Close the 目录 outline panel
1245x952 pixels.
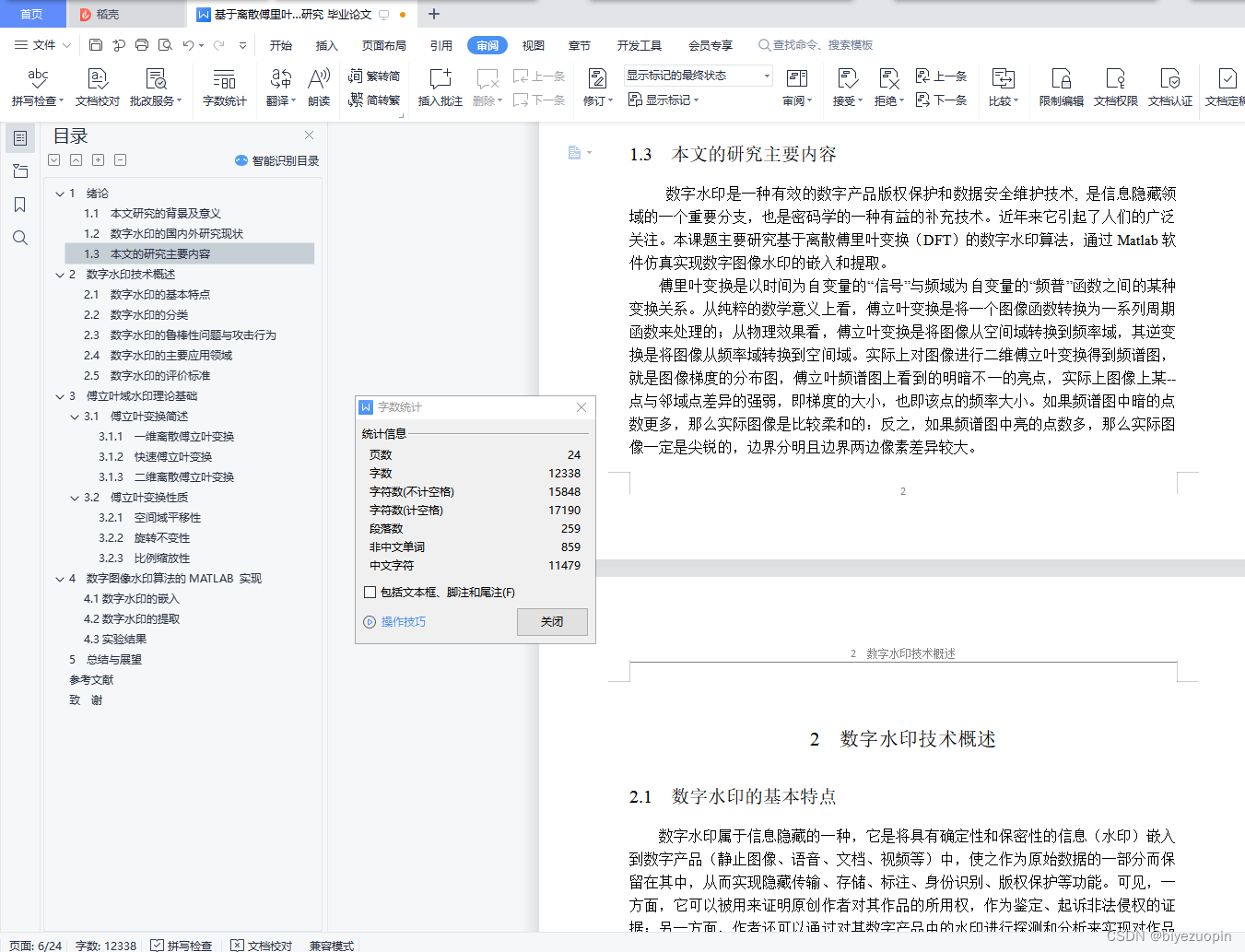[x=310, y=135]
